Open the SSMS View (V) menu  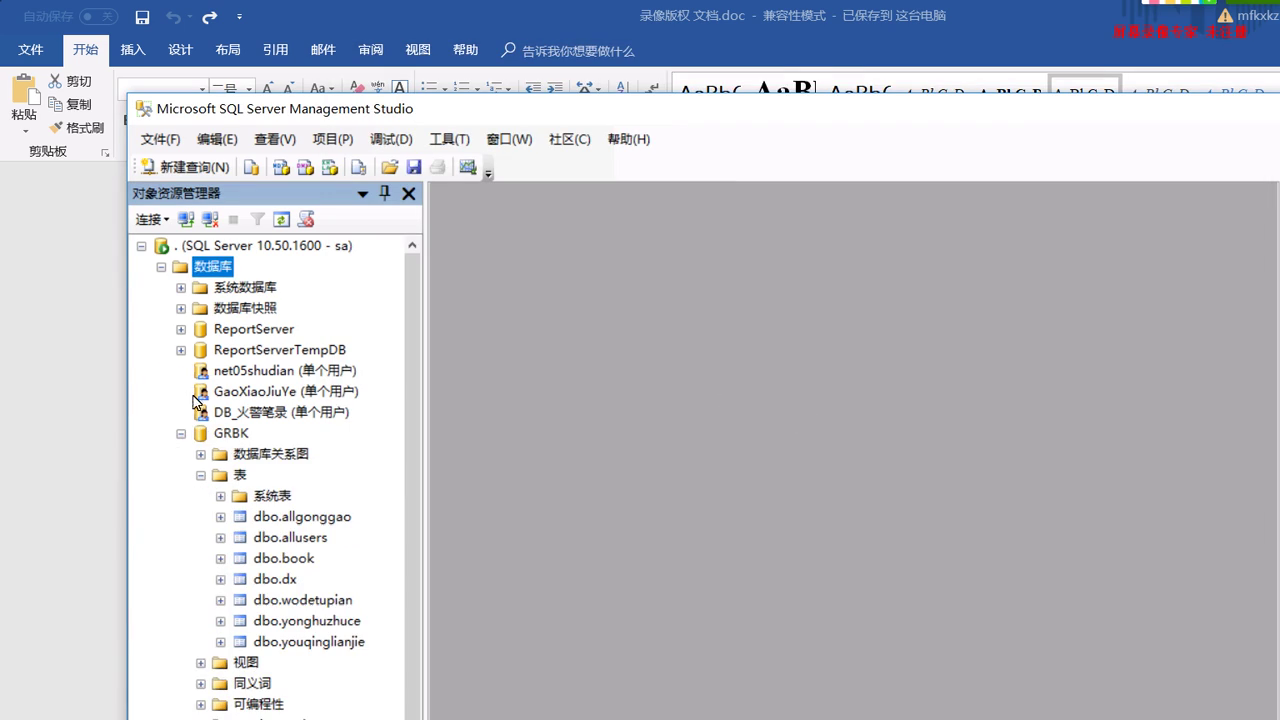coord(275,139)
